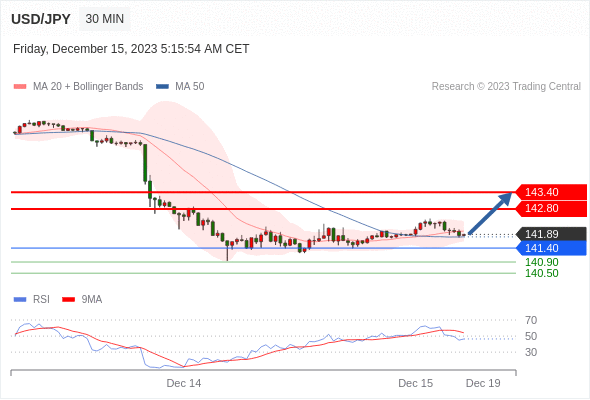Click the red 9MA legend swatch
The image size is (590, 400).
(x=68, y=300)
